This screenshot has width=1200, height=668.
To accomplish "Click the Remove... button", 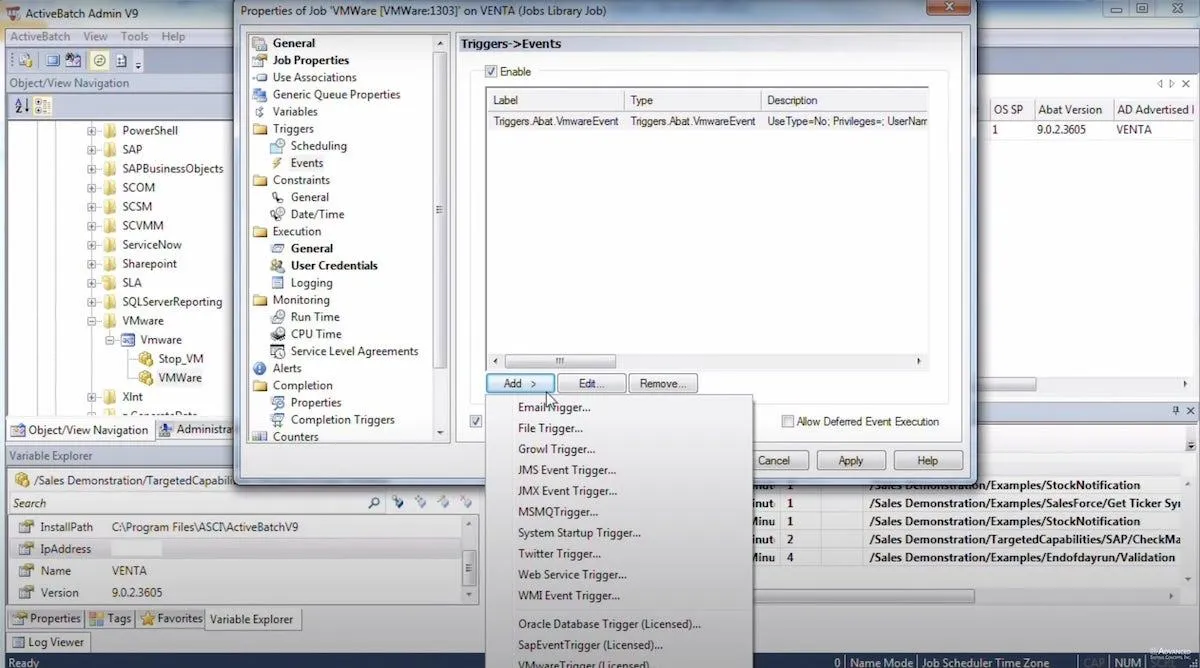I will point(665,384).
